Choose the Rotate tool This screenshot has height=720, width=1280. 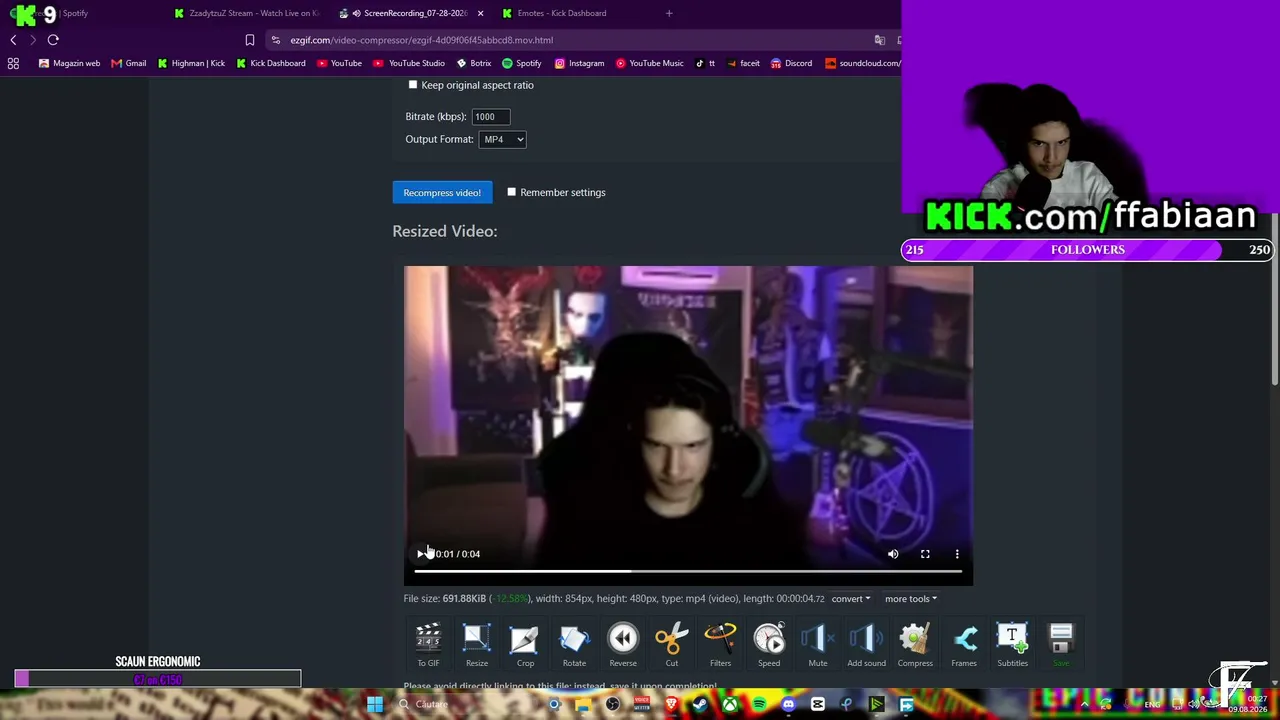point(574,645)
